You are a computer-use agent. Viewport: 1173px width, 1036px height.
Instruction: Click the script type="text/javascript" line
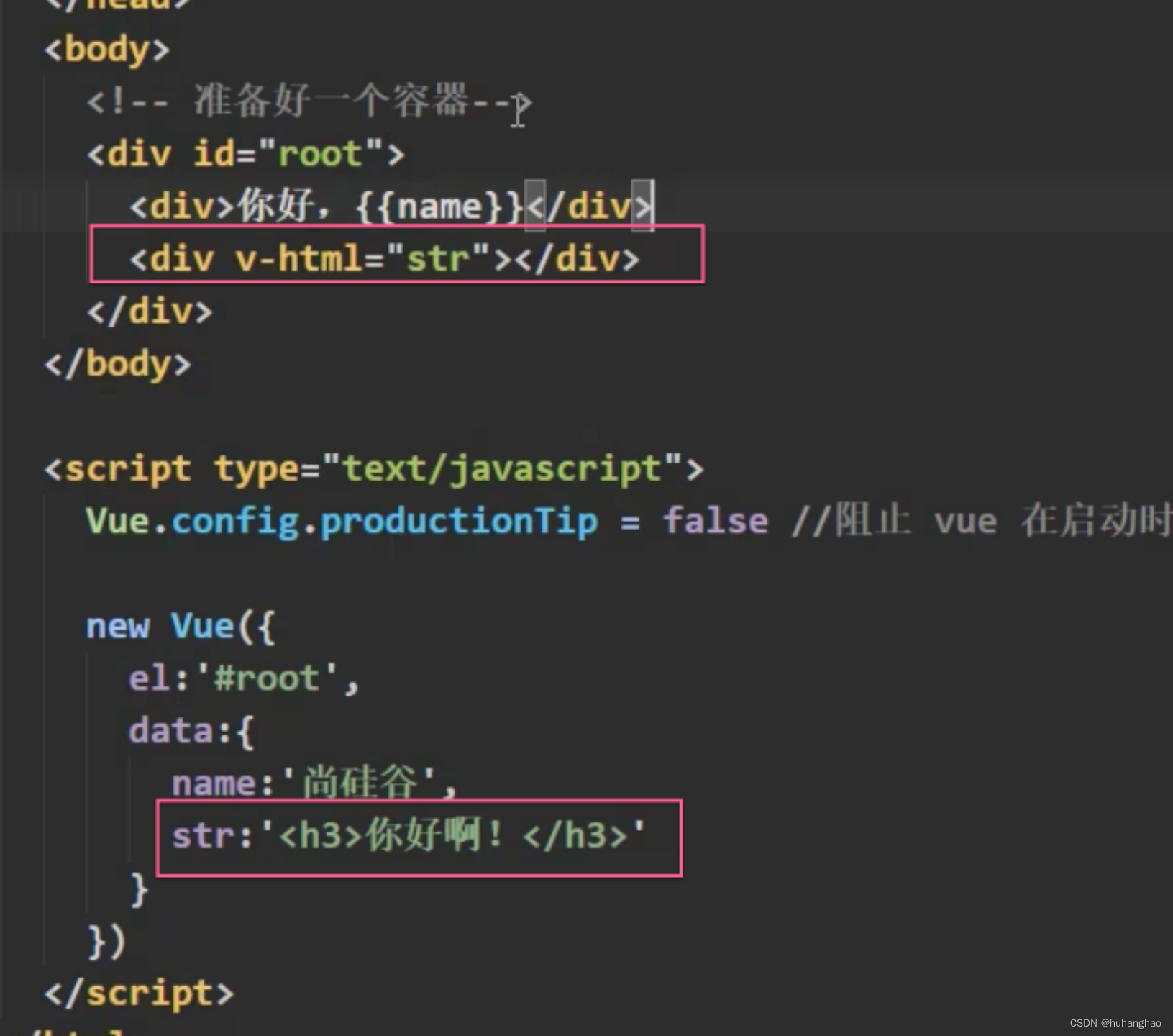373,469
